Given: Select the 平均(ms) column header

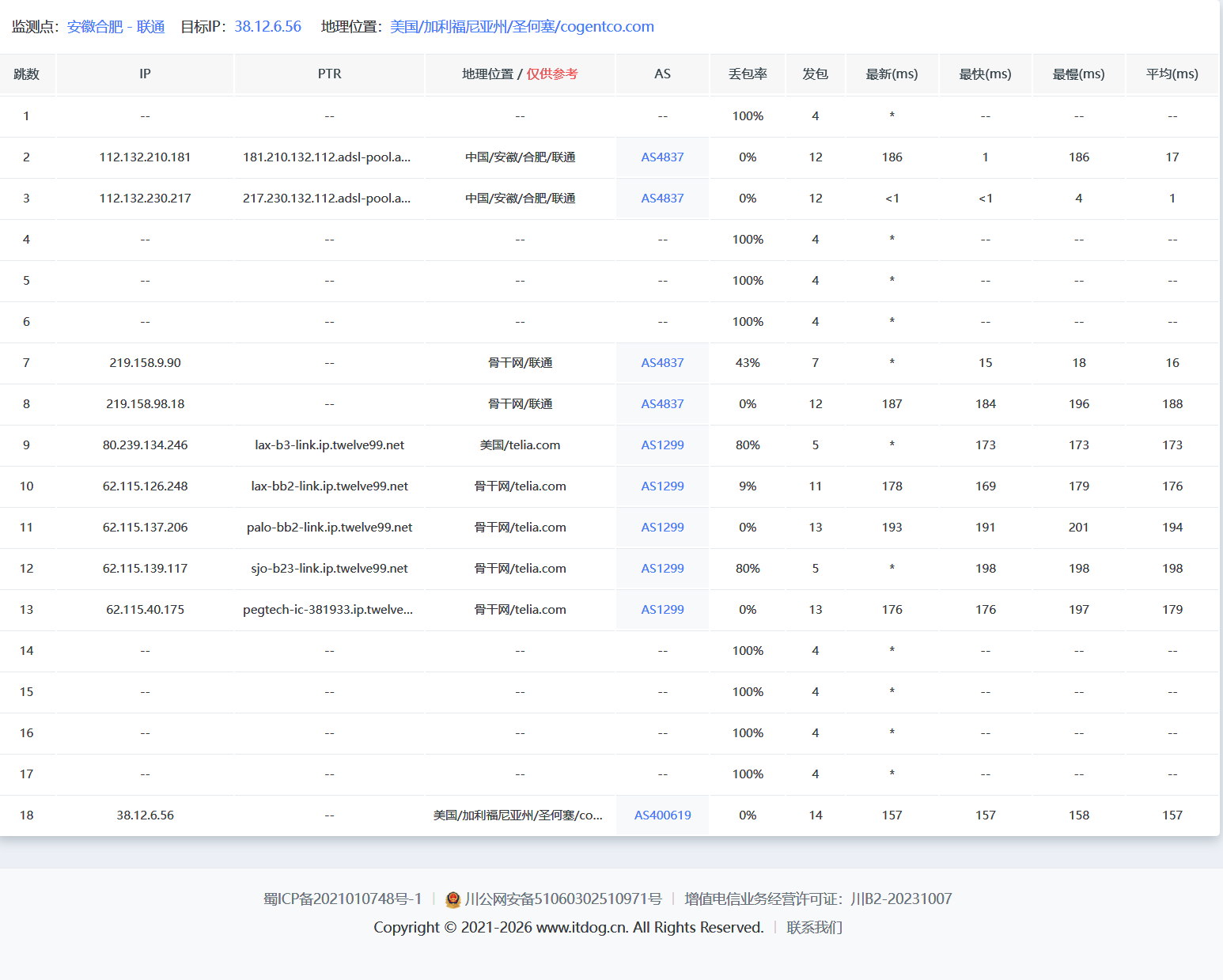Looking at the screenshot, I should coord(1172,74).
